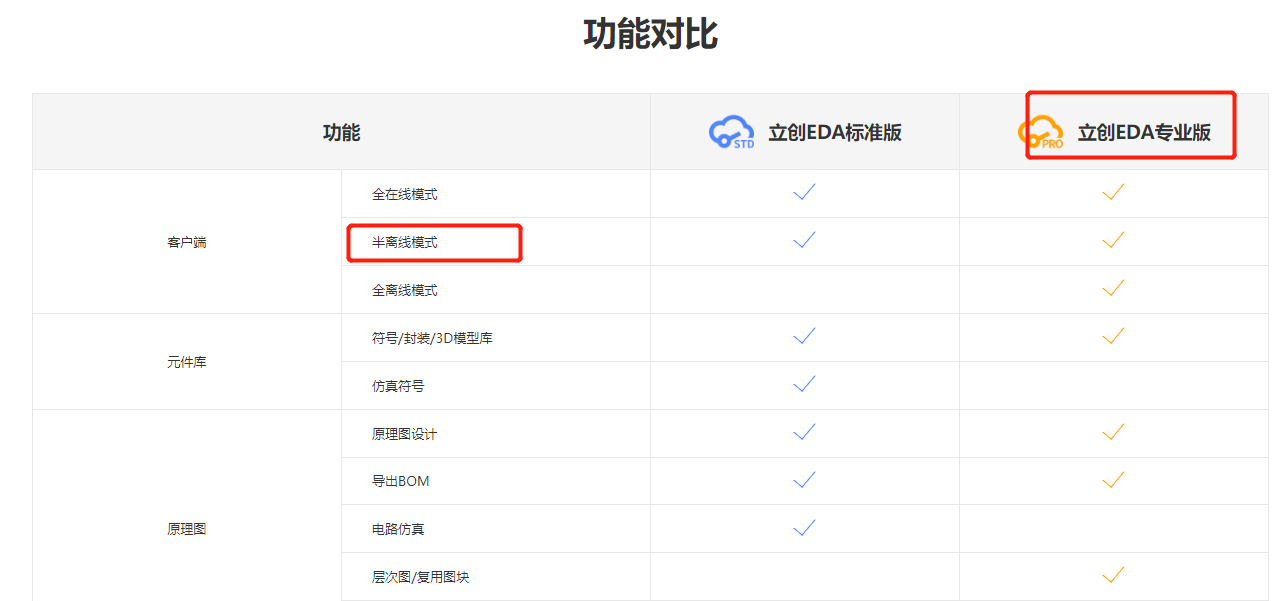Click orange checkmark in 层次图/复用图块 row
1282x601 pixels.
pyautogui.click(x=1113, y=575)
